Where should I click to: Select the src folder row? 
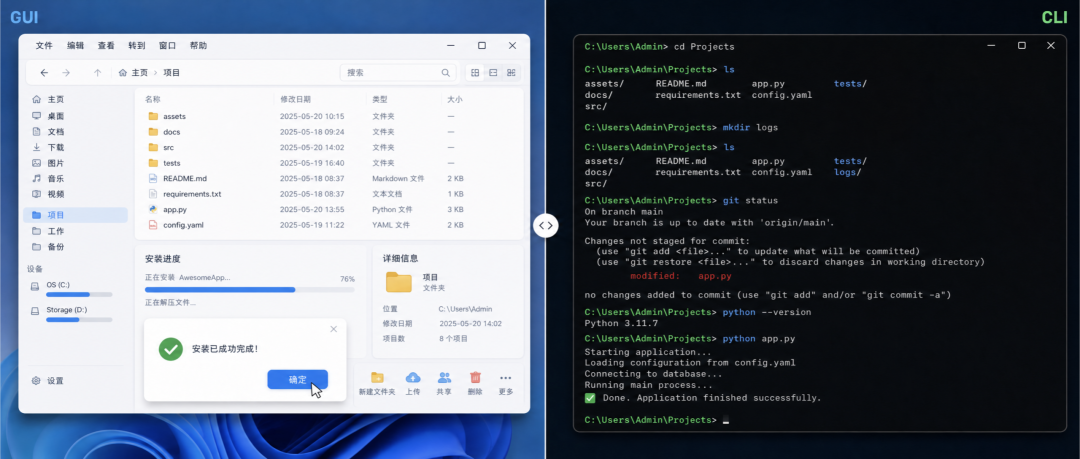pyautogui.click(x=329, y=147)
